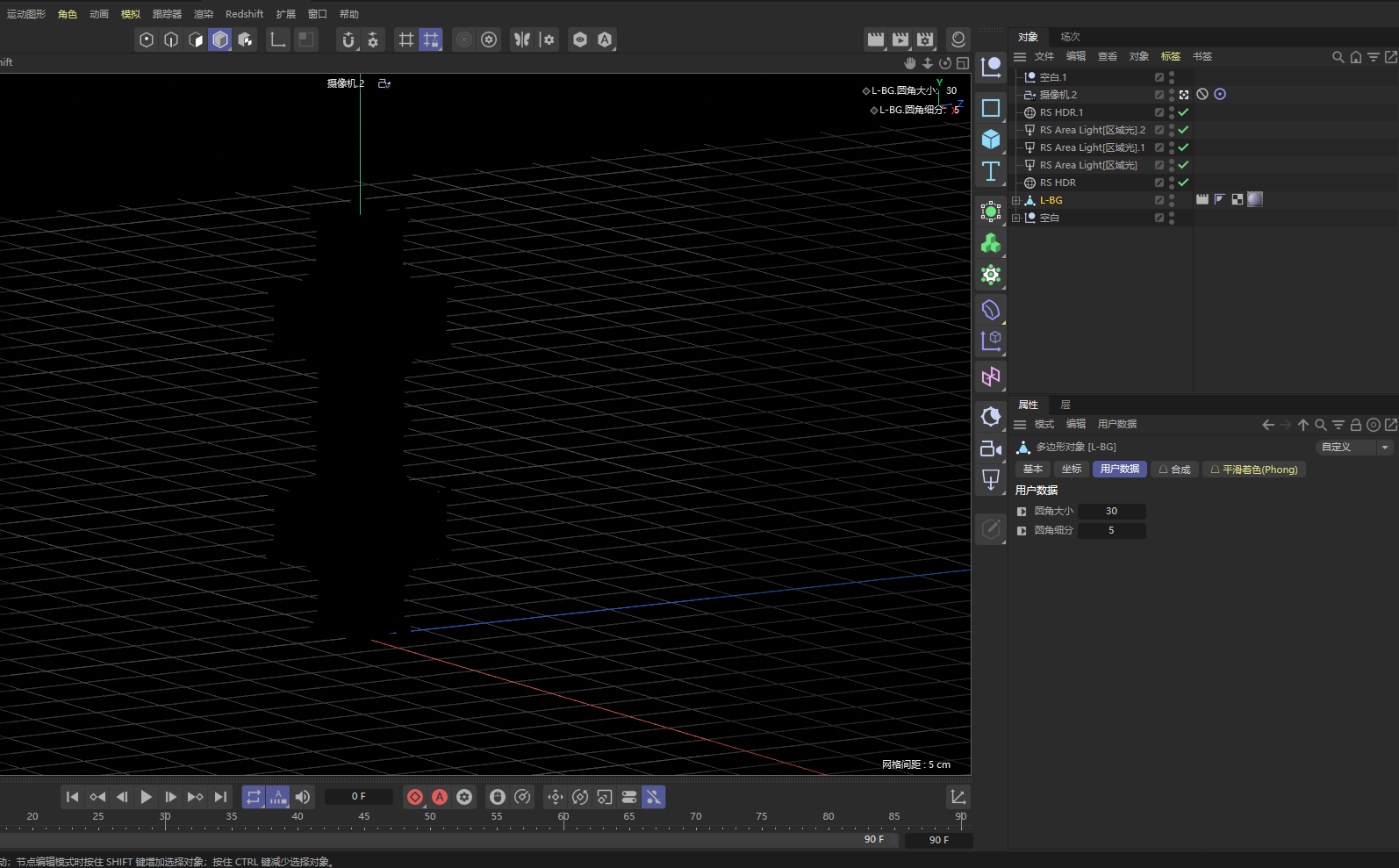Go to the start of the timeline
The width and height of the screenshot is (1399, 868).
point(73,797)
